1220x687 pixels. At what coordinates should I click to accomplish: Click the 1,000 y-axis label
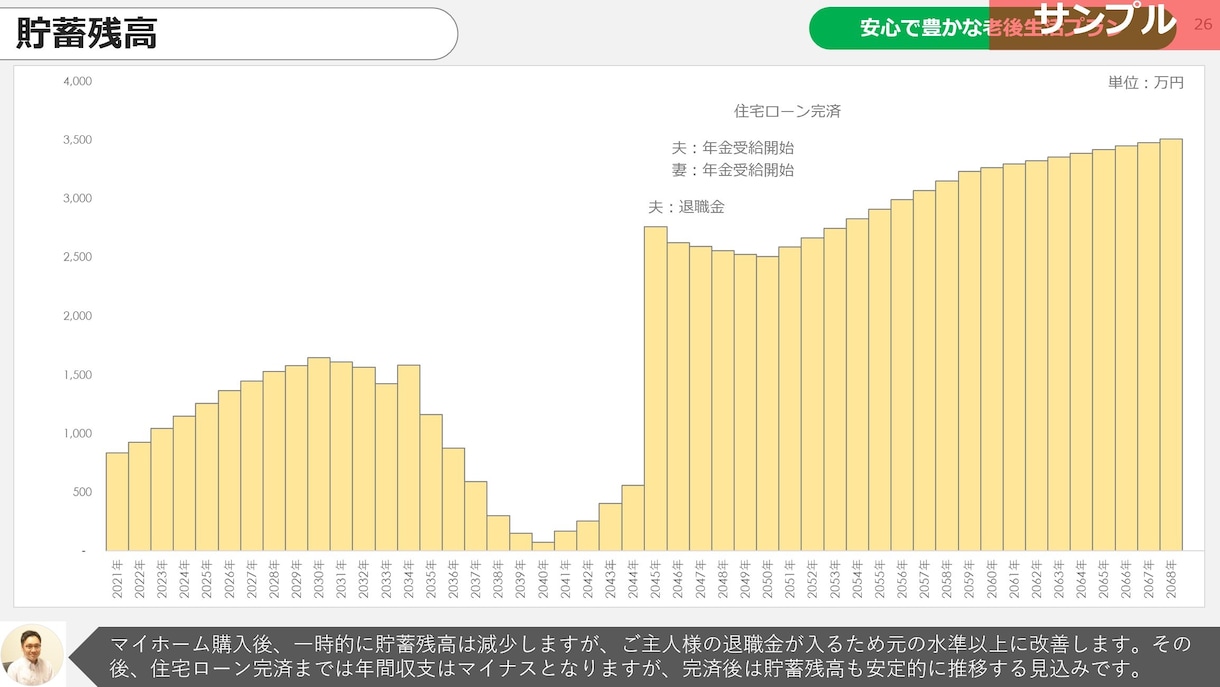[x=77, y=433]
